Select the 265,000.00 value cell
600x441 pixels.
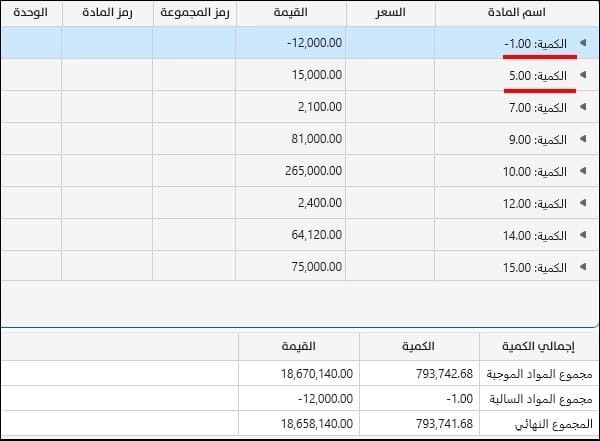(x=291, y=171)
